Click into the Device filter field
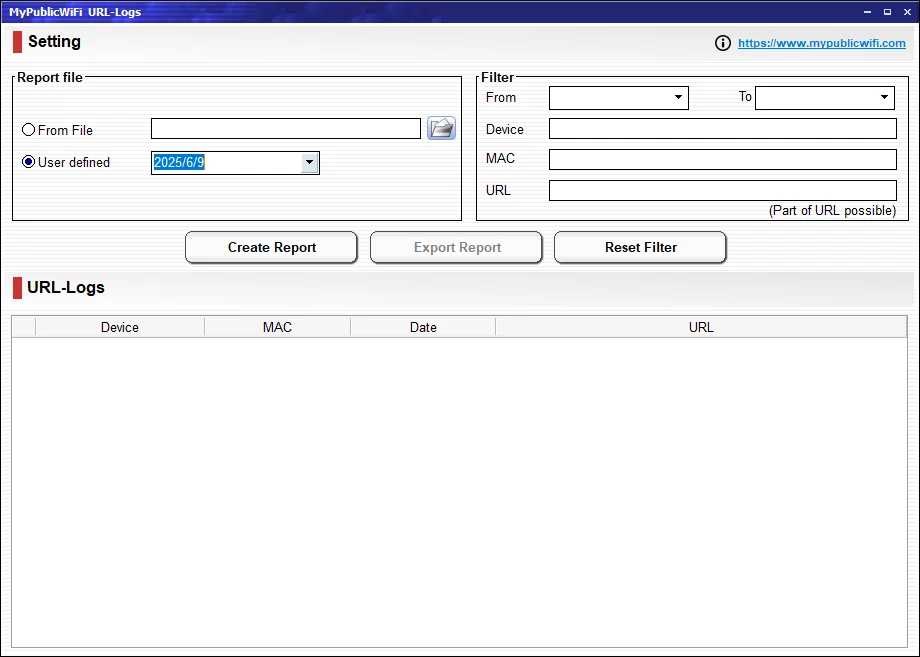Screen dimensions: 920x657 pos(722,129)
